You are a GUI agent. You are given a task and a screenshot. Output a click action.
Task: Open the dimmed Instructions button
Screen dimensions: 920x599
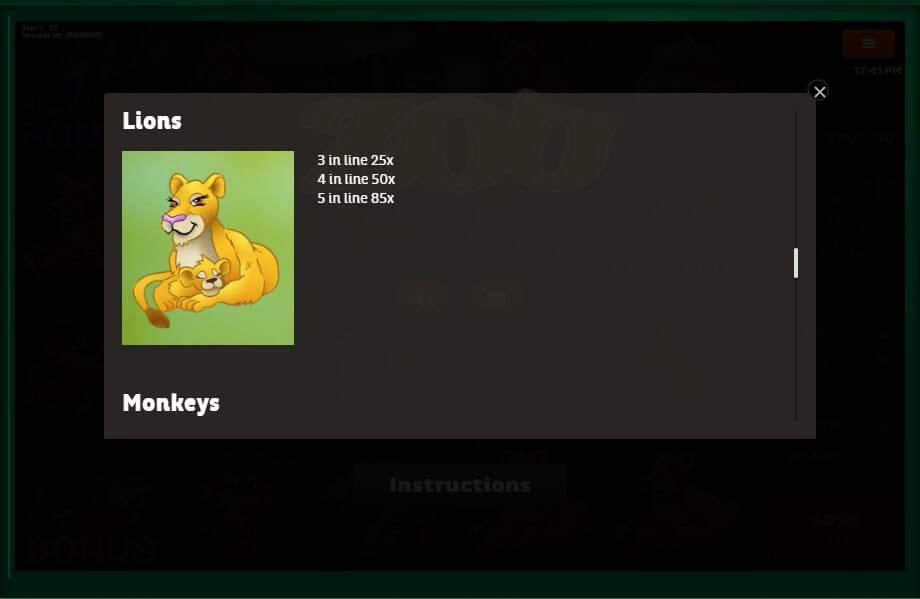tap(460, 485)
